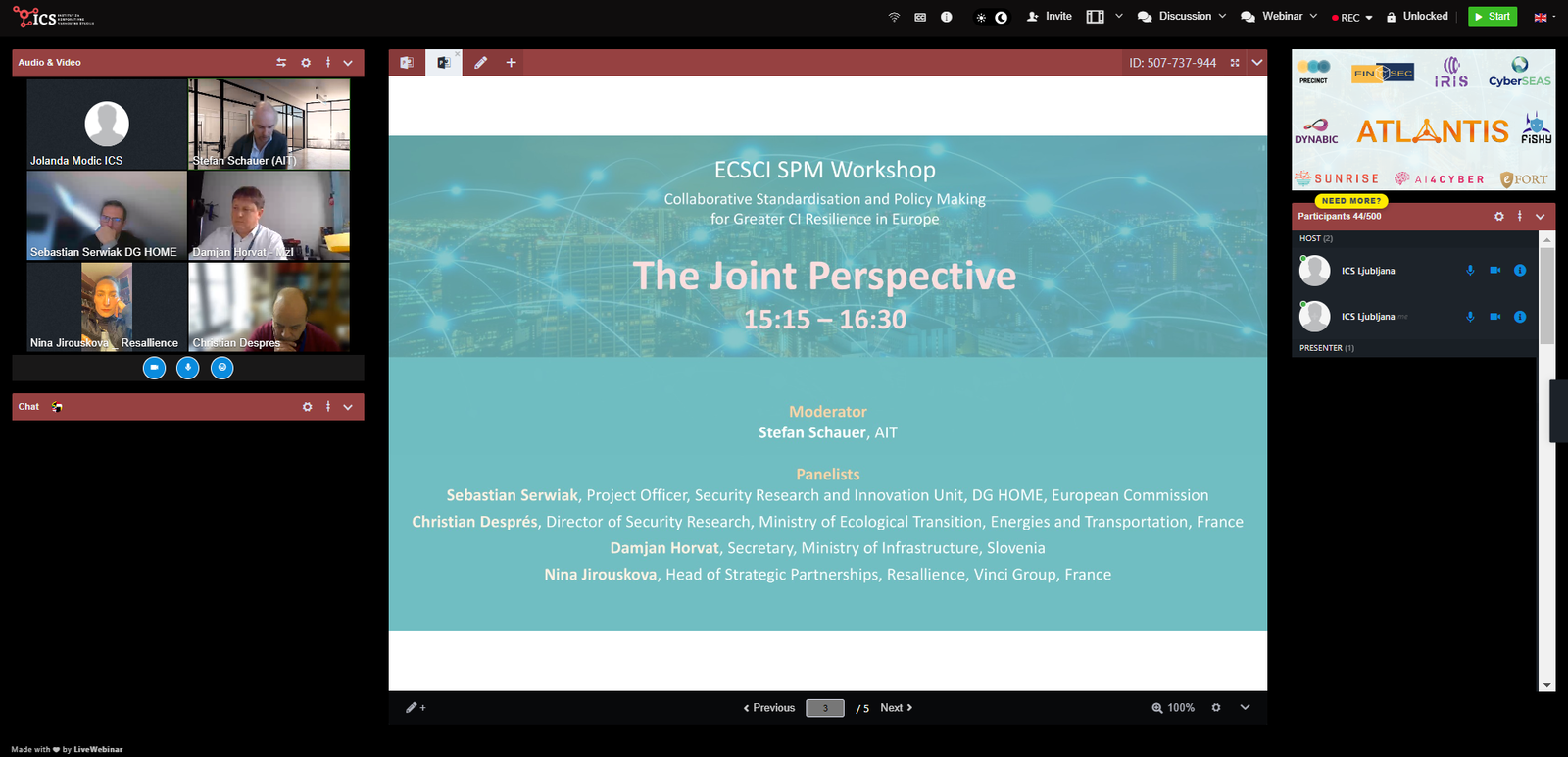
Task: Open the whiteboard pencil tab
Action: 480,63
